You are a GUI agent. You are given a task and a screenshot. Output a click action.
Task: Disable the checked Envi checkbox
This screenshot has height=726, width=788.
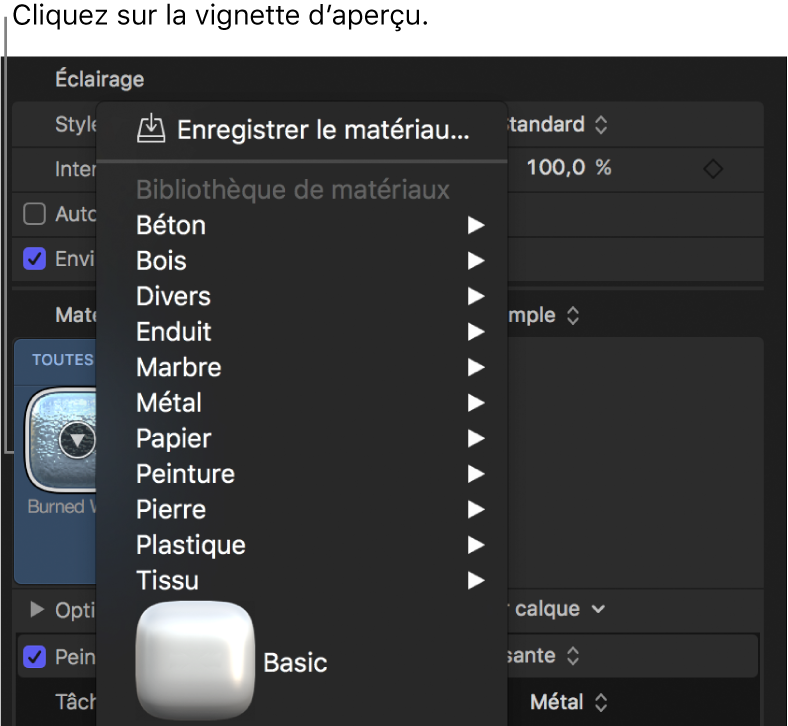[x=35, y=259]
